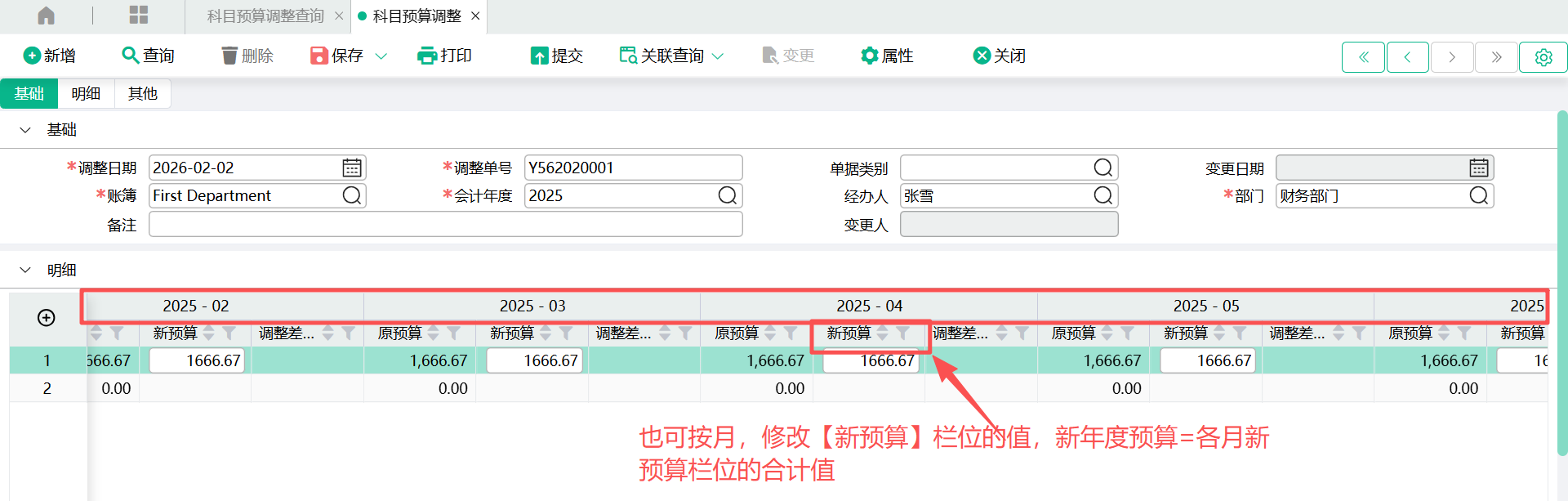Screen dimensions: 1568x501
Task: Add a row with the plus circle
Action: [47, 318]
